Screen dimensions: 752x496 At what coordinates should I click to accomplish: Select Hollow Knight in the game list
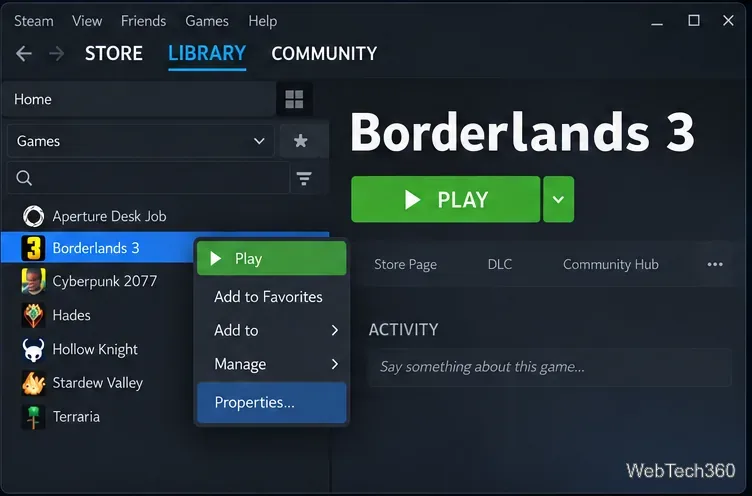(95, 349)
